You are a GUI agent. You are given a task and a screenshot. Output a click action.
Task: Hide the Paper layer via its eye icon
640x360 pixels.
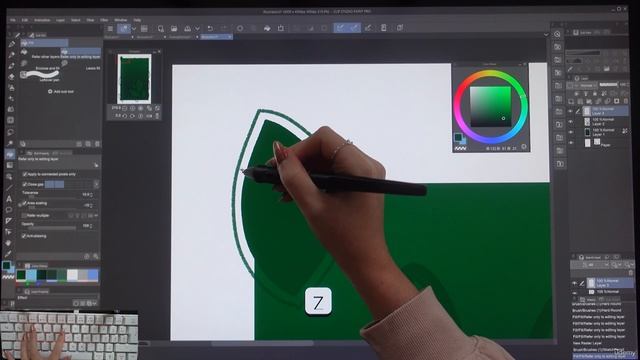click(571, 143)
